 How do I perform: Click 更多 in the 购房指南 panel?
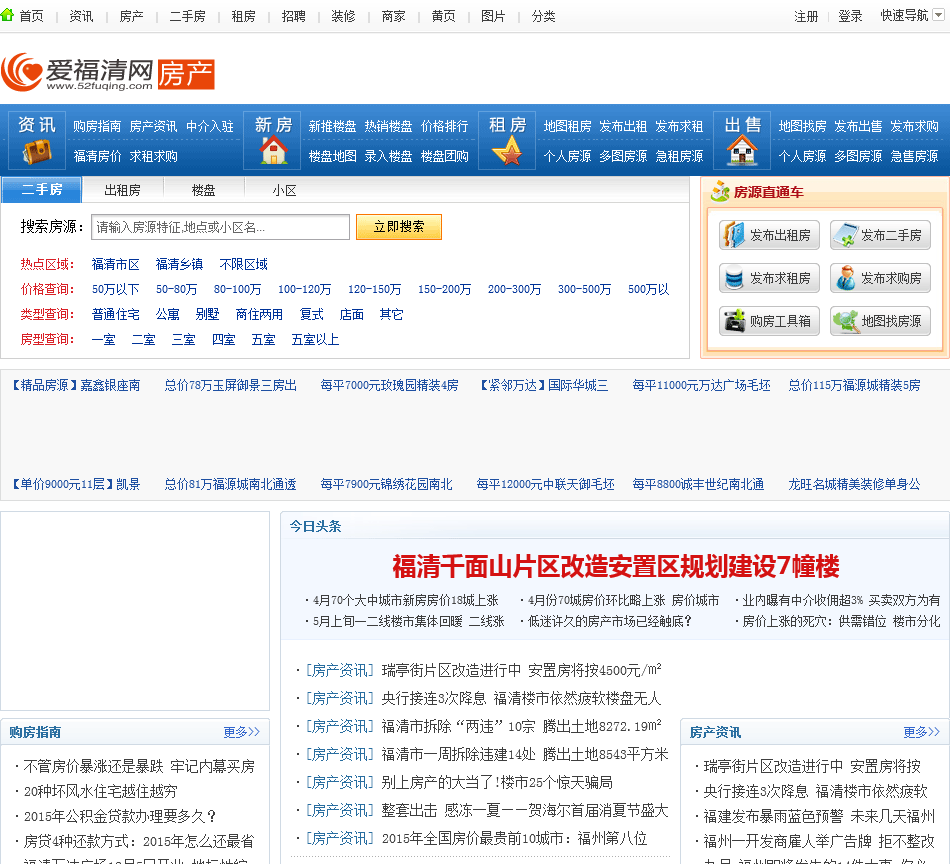click(x=241, y=732)
